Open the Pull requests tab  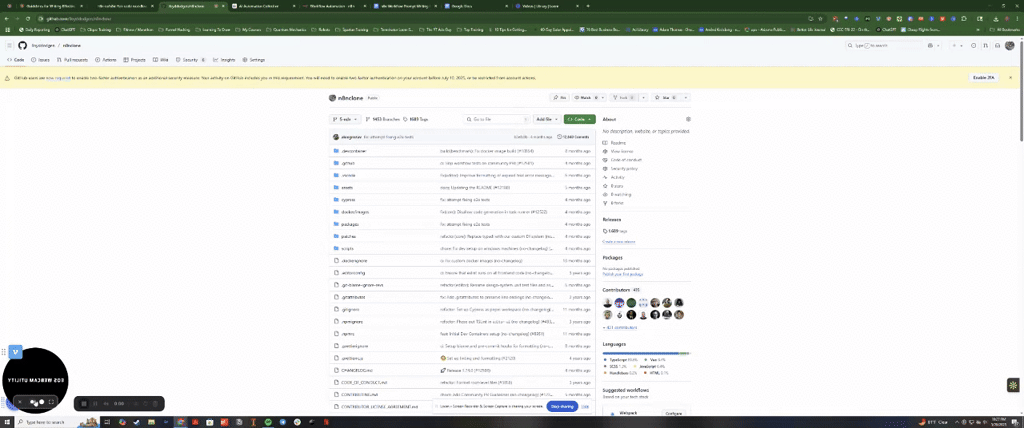72,59
